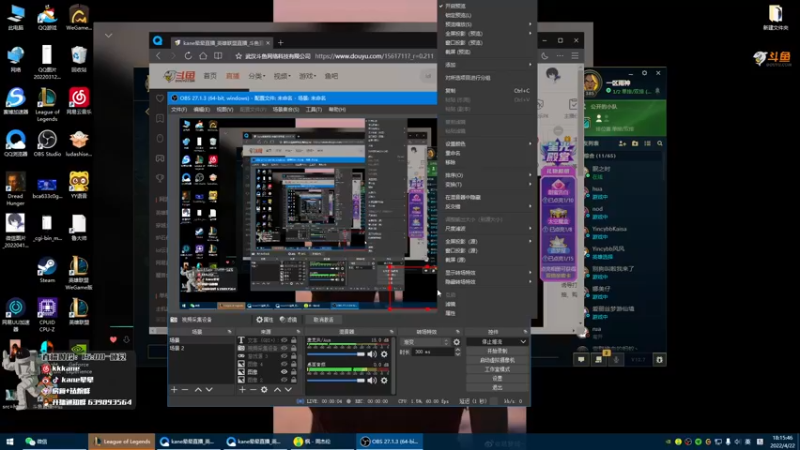
Task: Click the add friend icon in League client
Action: 622,144
